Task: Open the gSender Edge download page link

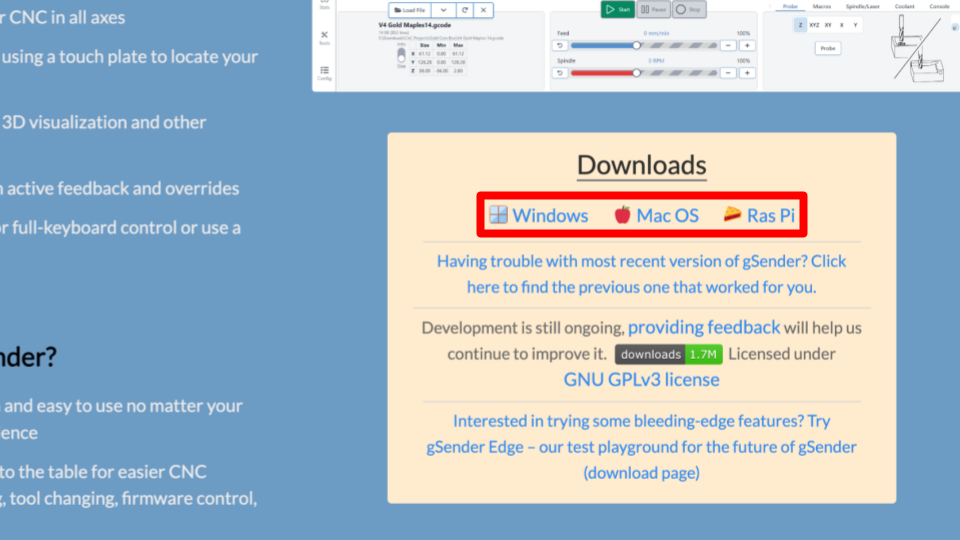Action: pos(642,447)
